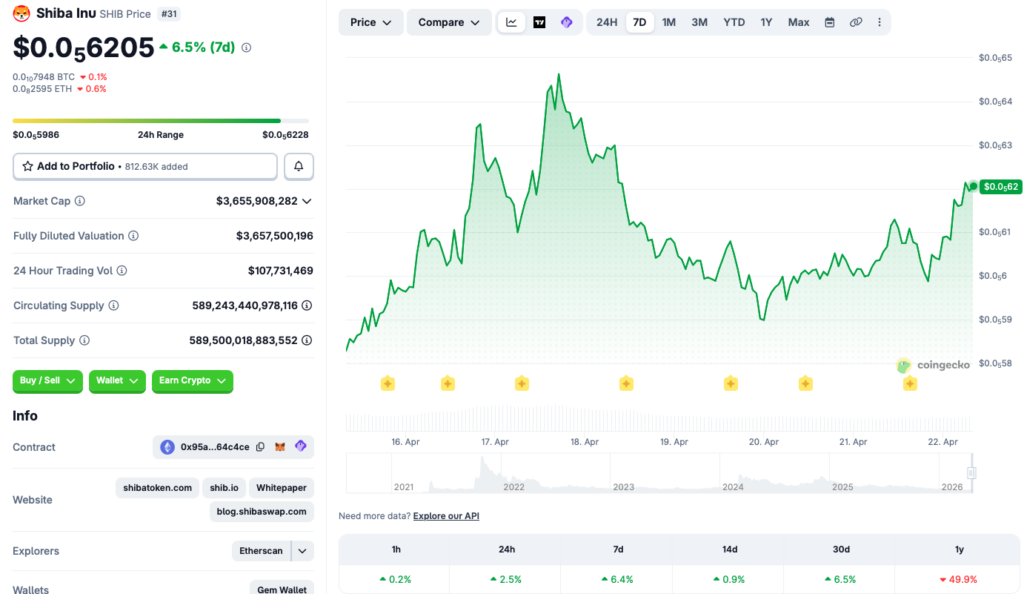Open the Compare dropdown

tap(449, 22)
